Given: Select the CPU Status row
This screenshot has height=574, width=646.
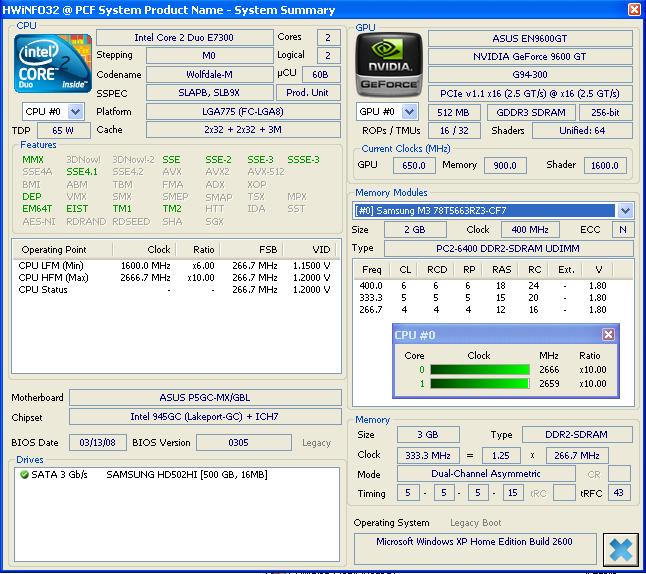Looking at the screenshot, I should pyautogui.click(x=174, y=290).
